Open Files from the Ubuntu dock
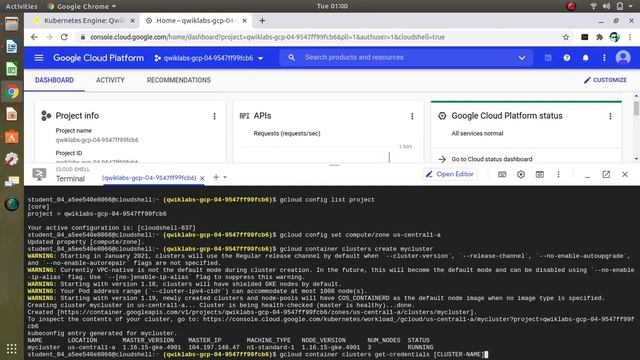The image size is (640, 360). [11, 24]
